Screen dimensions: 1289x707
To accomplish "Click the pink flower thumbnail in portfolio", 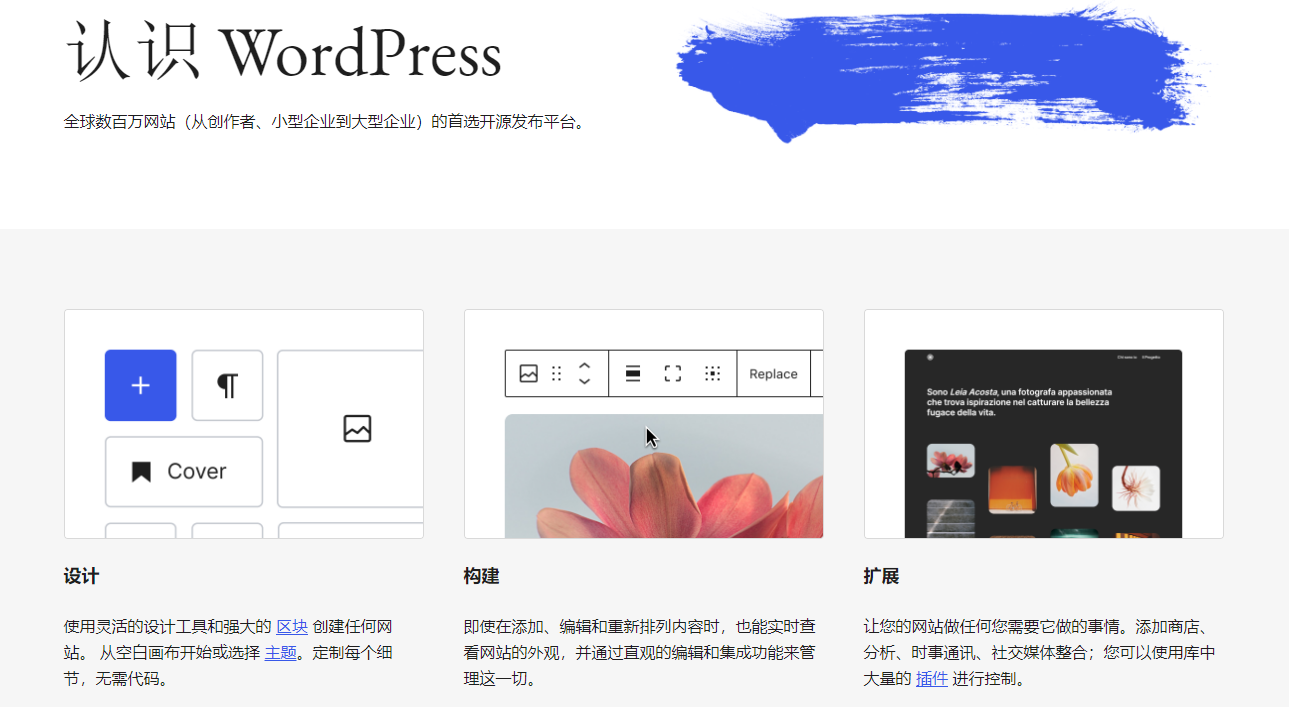I will pos(951,461).
